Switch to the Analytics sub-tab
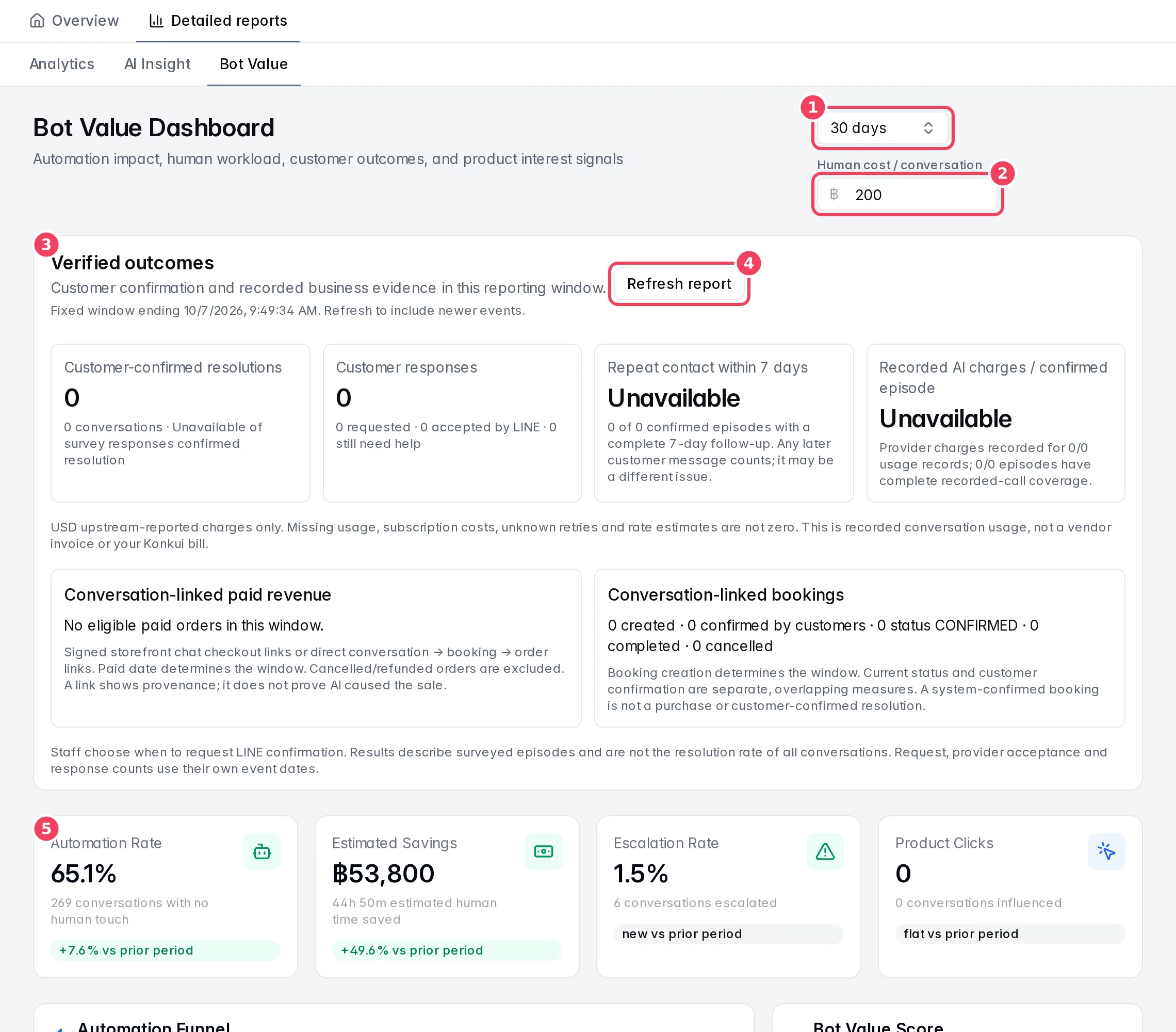The image size is (1176, 1032). pos(61,64)
